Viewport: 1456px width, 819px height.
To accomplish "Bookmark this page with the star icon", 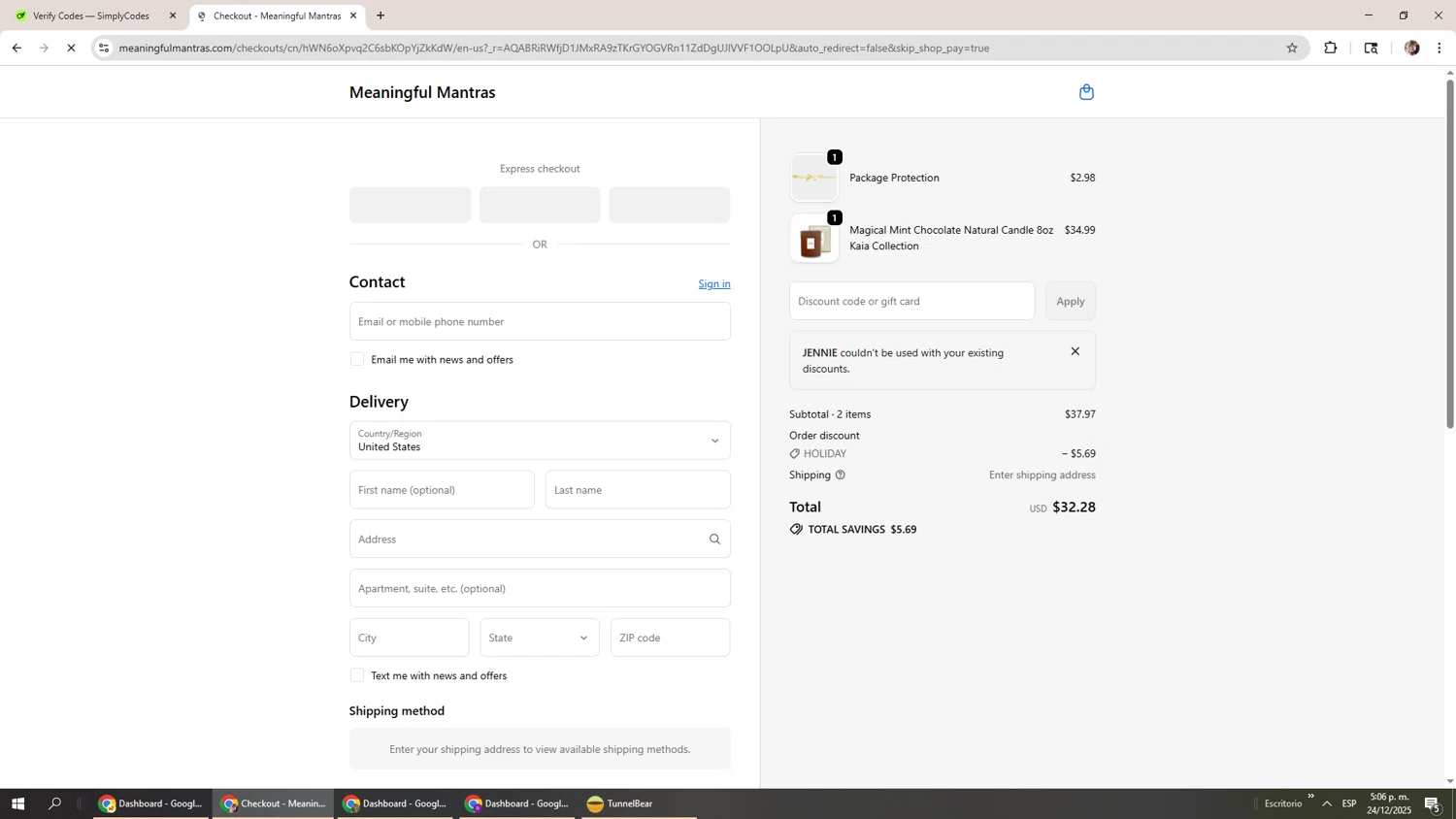I will tap(1292, 48).
